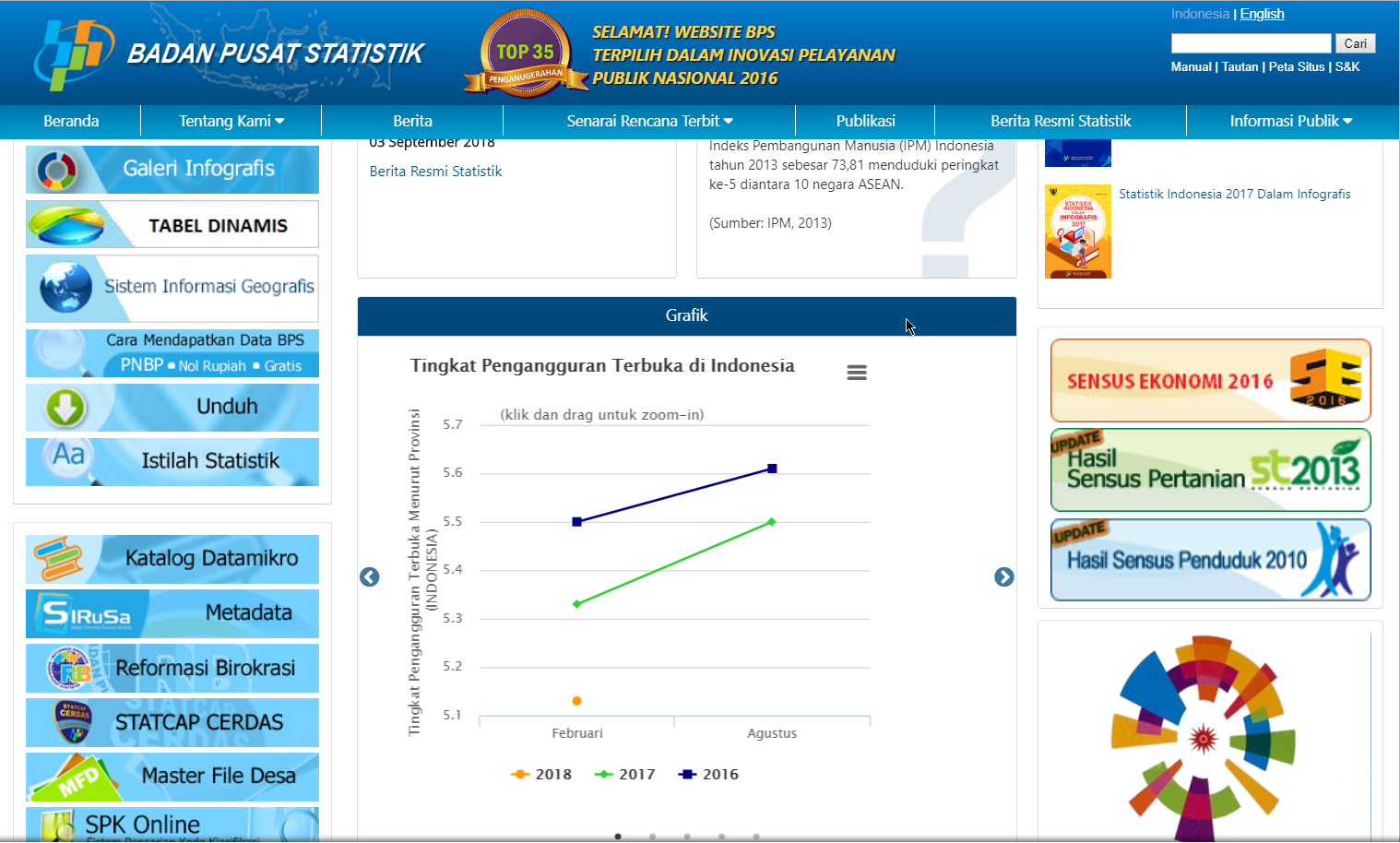
Task: Click the search text input field
Action: pos(1251,43)
